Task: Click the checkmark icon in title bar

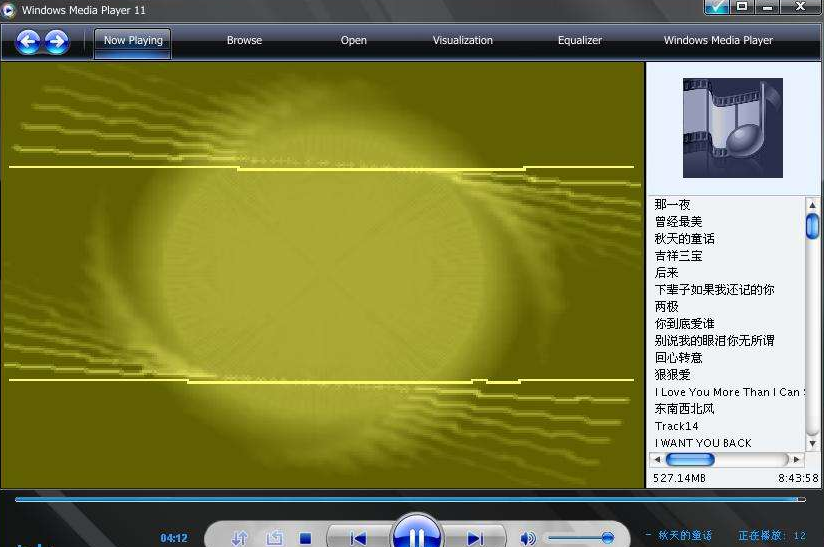Action: point(716,7)
